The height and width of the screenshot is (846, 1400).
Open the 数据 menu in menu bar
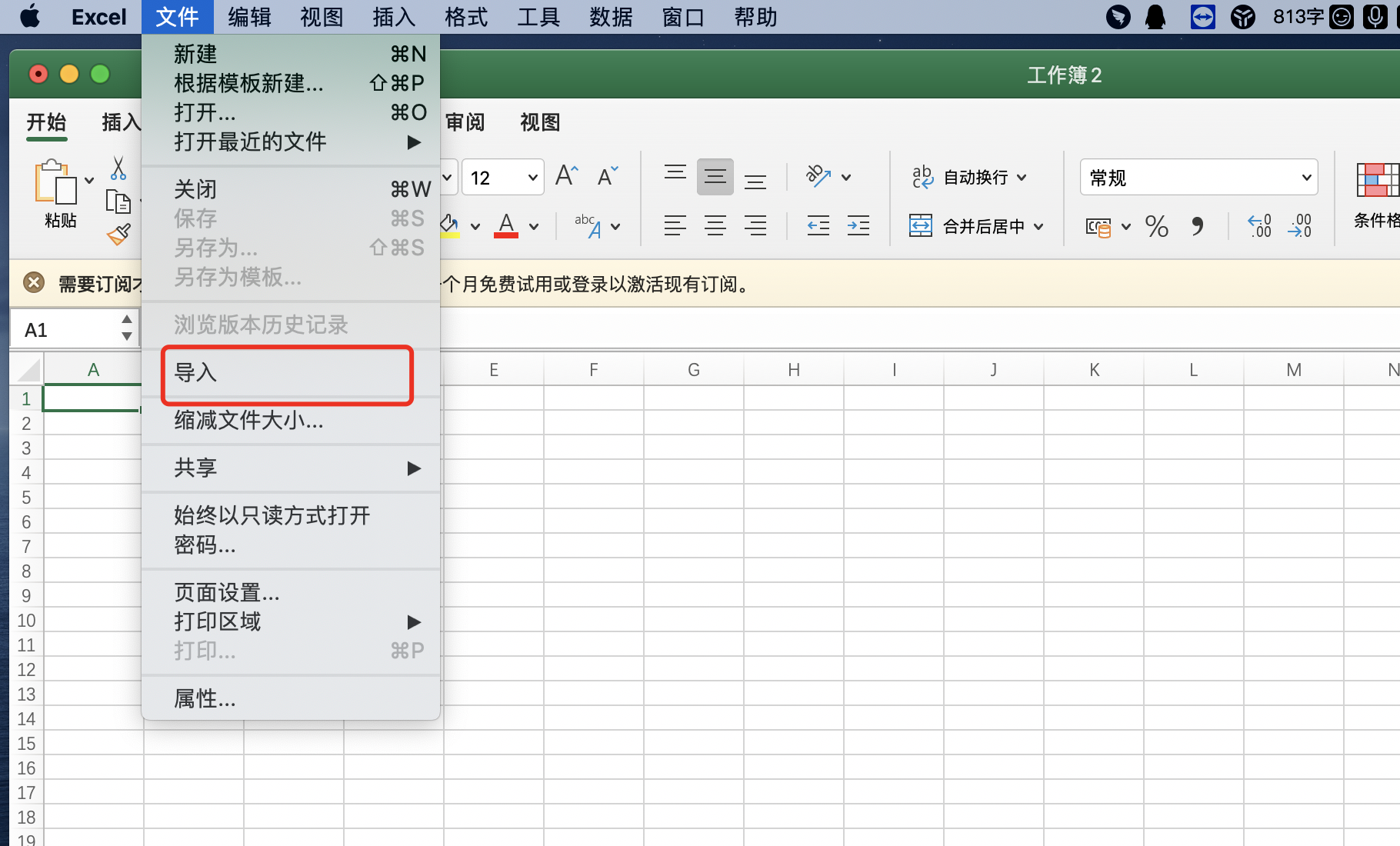click(611, 17)
